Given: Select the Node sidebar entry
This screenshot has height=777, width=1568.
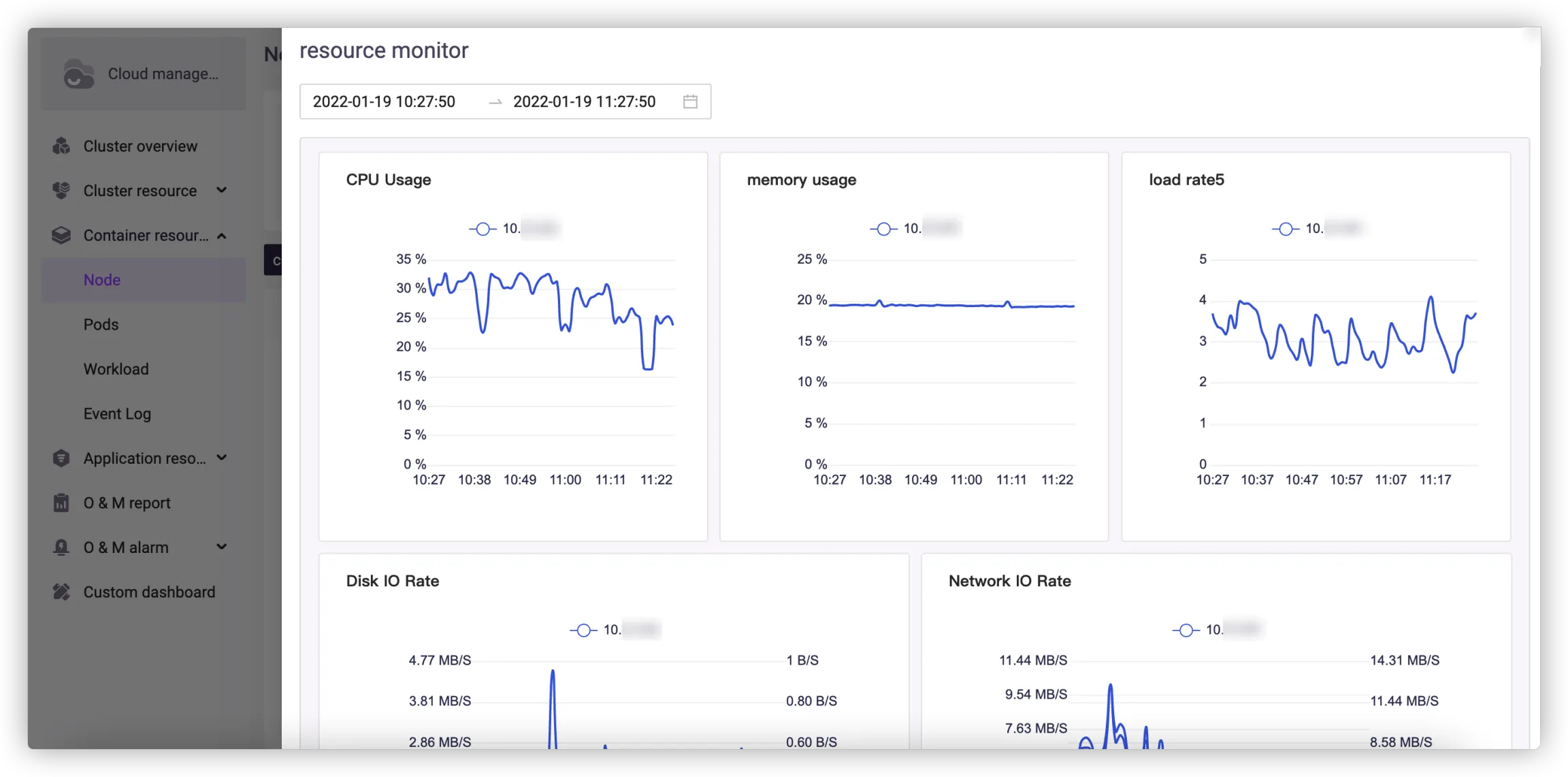Looking at the screenshot, I should tap(102, 280).
